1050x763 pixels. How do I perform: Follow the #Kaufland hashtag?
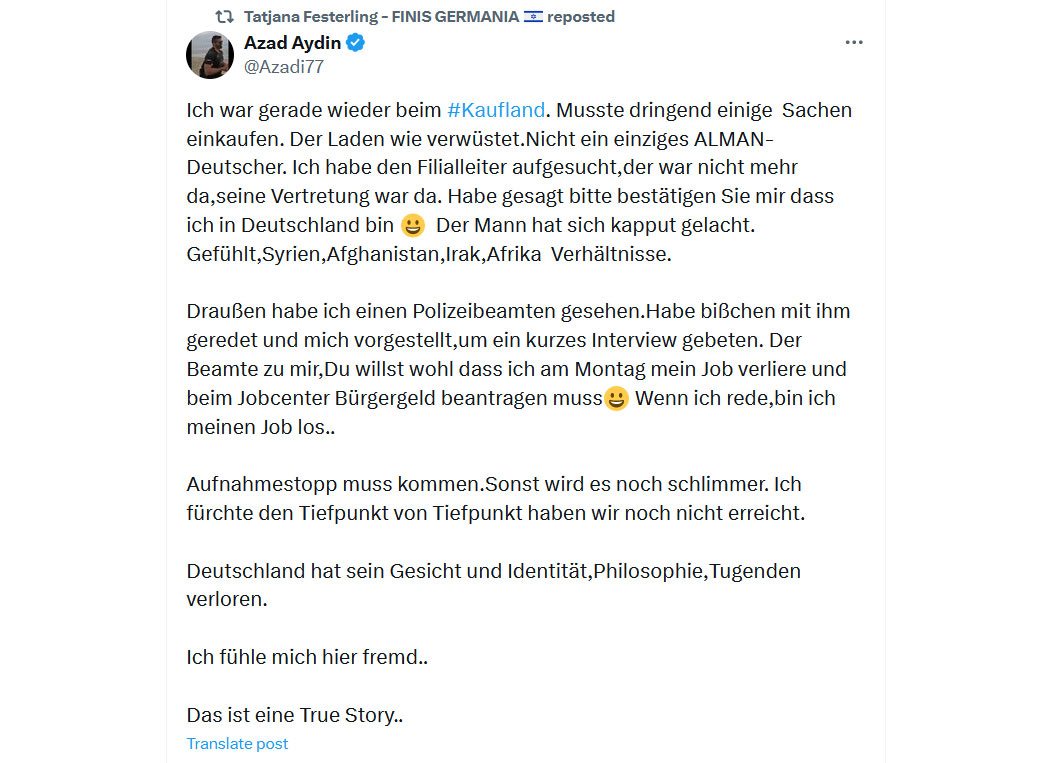[x=496, y=110]
